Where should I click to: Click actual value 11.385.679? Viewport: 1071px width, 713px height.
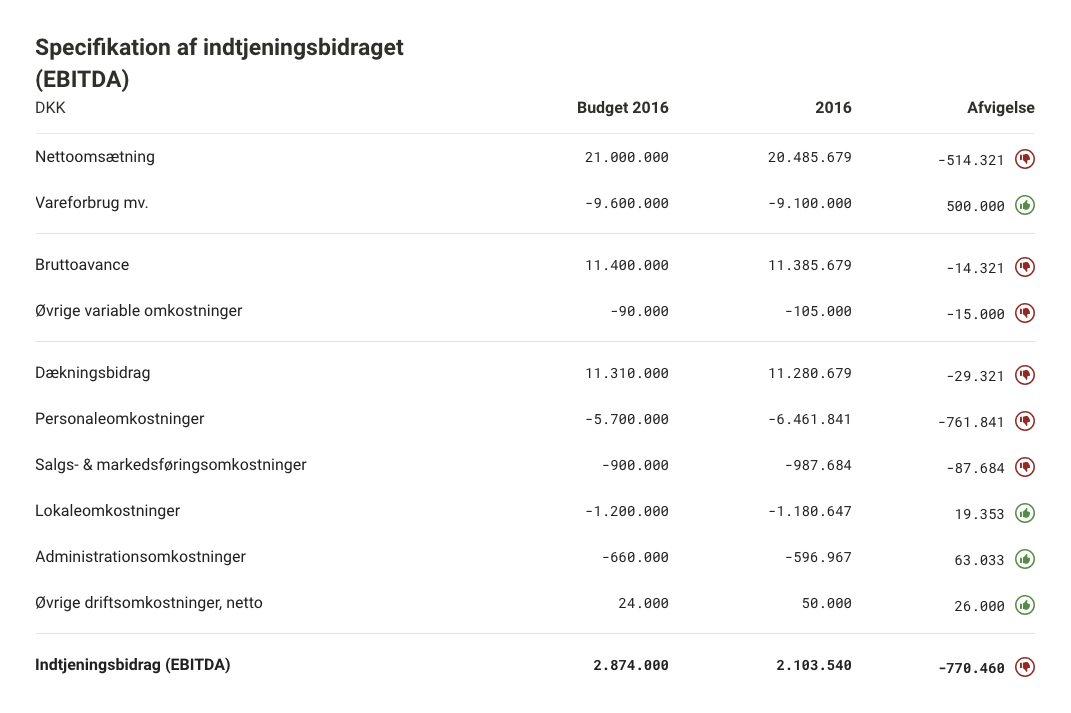click(x=809, y=265)
